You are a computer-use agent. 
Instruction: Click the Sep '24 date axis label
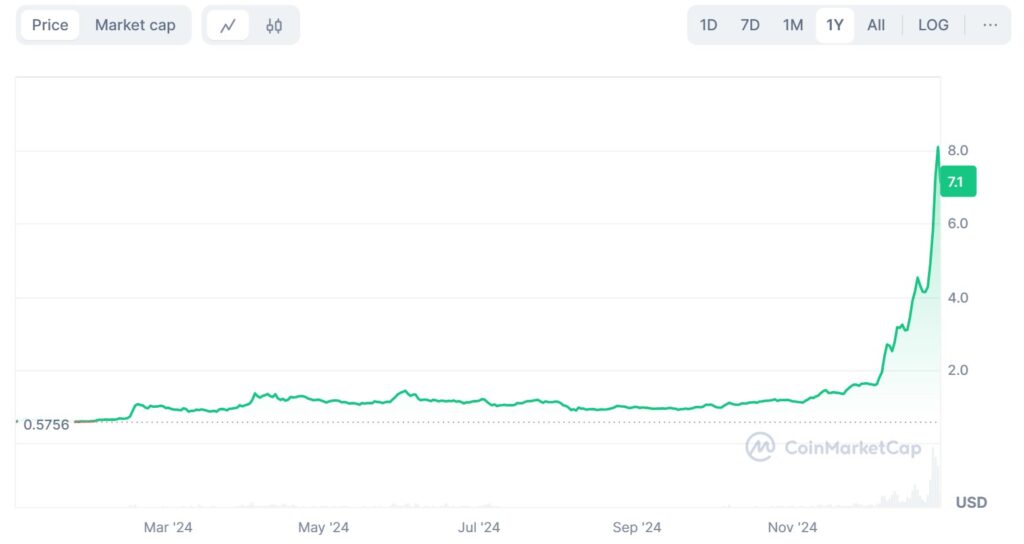[637, 527]
